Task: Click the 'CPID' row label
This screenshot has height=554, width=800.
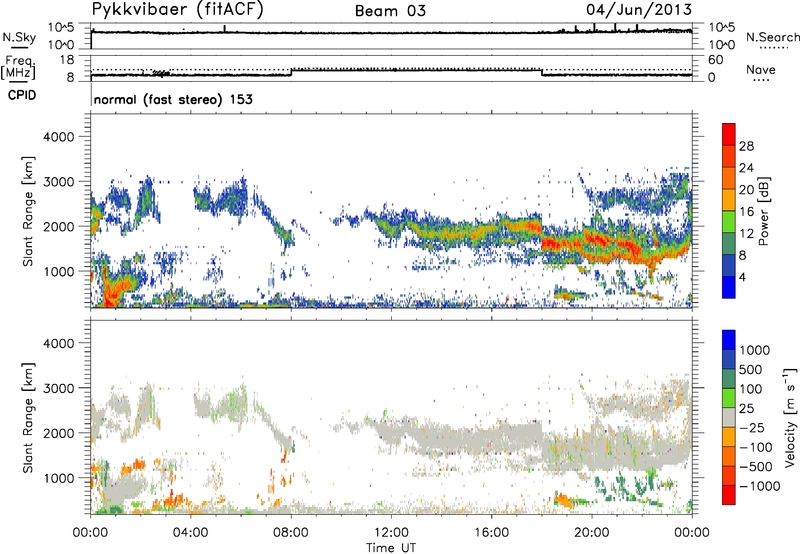Action: pyautogui.click(x=22, y=95)
